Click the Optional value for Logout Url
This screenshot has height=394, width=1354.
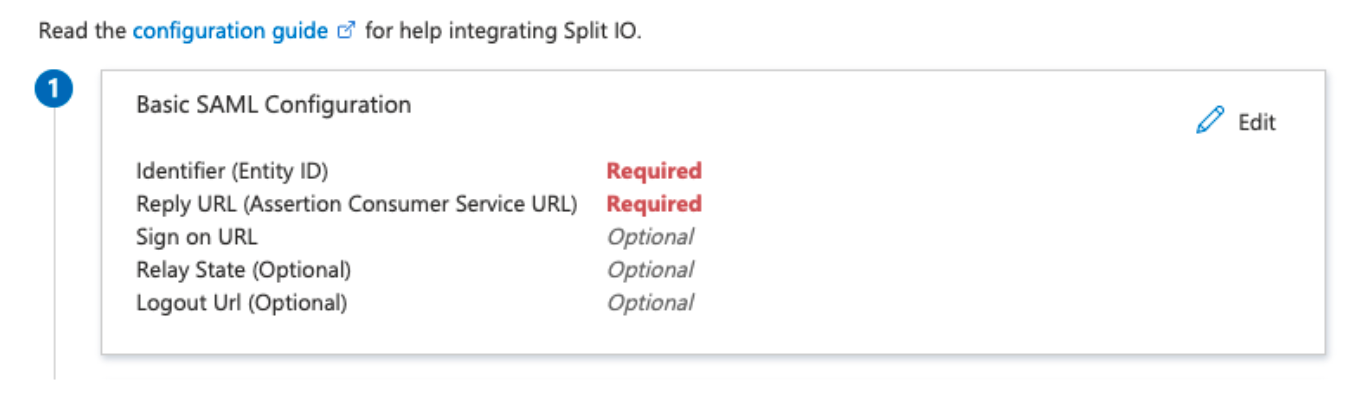(650, 303)
